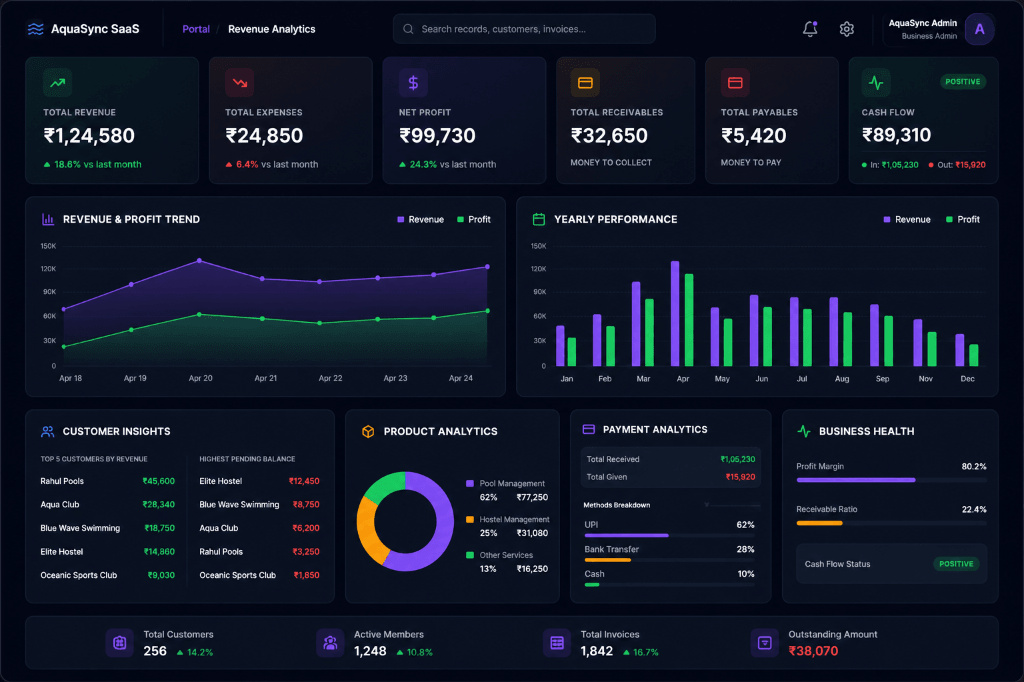This screenshot has height=682, width=1024.
Task: Click the Hostel Management orange legend swatch
Action: tap(470, 519)
